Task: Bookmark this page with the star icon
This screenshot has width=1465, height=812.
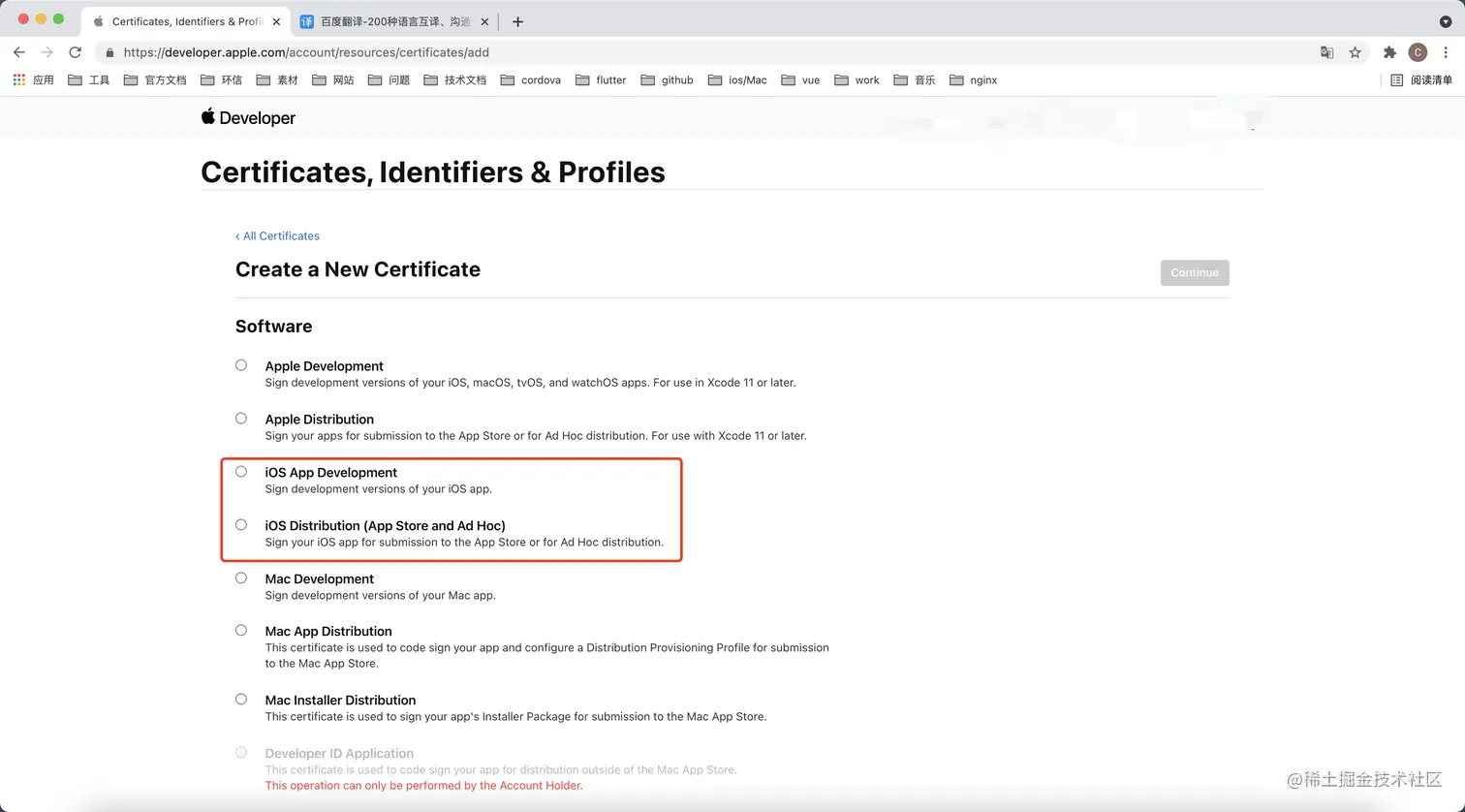Action: (1355, 52)
